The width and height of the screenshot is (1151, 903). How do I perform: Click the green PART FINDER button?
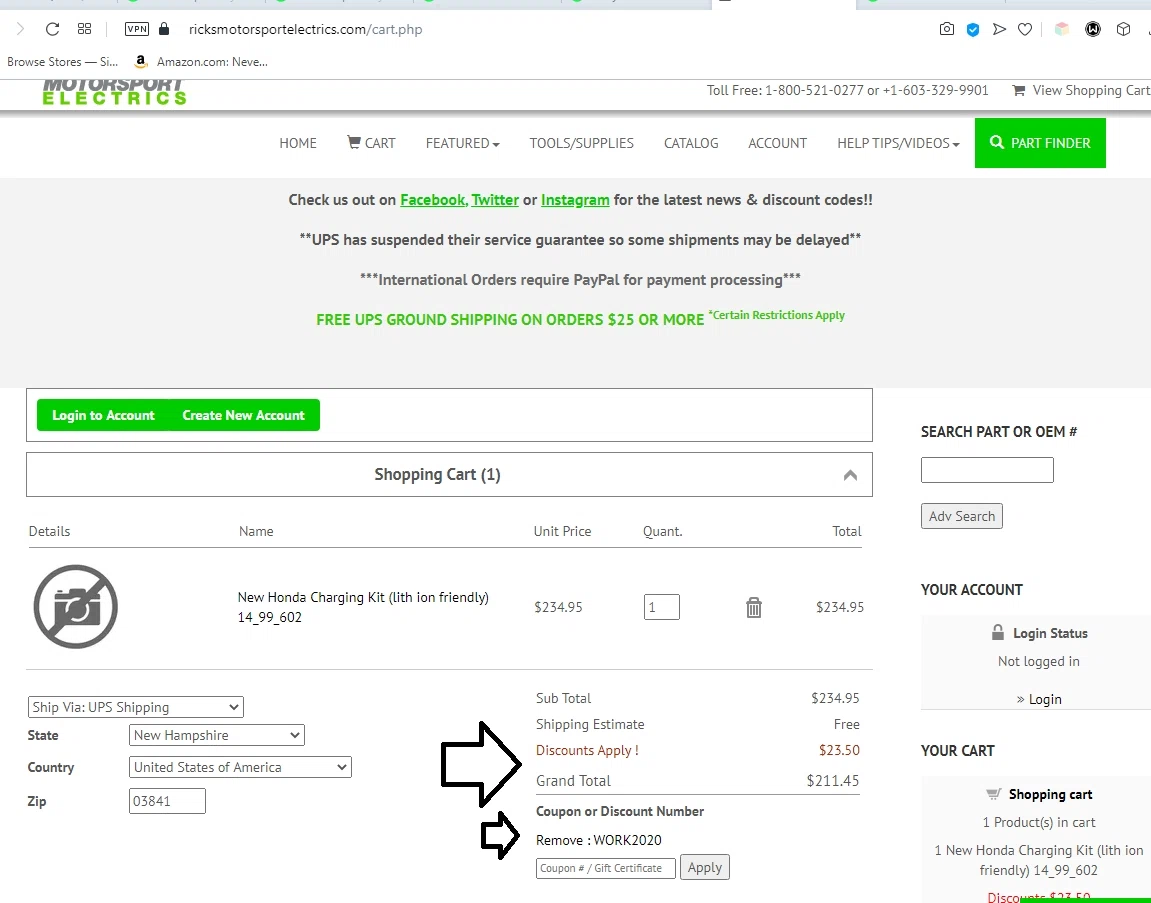coord(1040,143)
